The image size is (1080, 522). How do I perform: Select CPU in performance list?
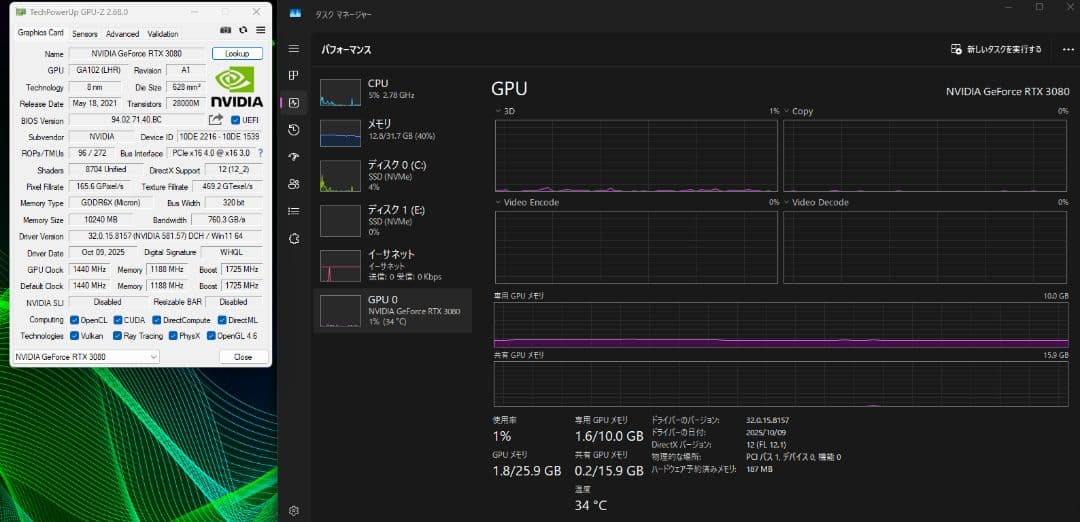[393, 92]
